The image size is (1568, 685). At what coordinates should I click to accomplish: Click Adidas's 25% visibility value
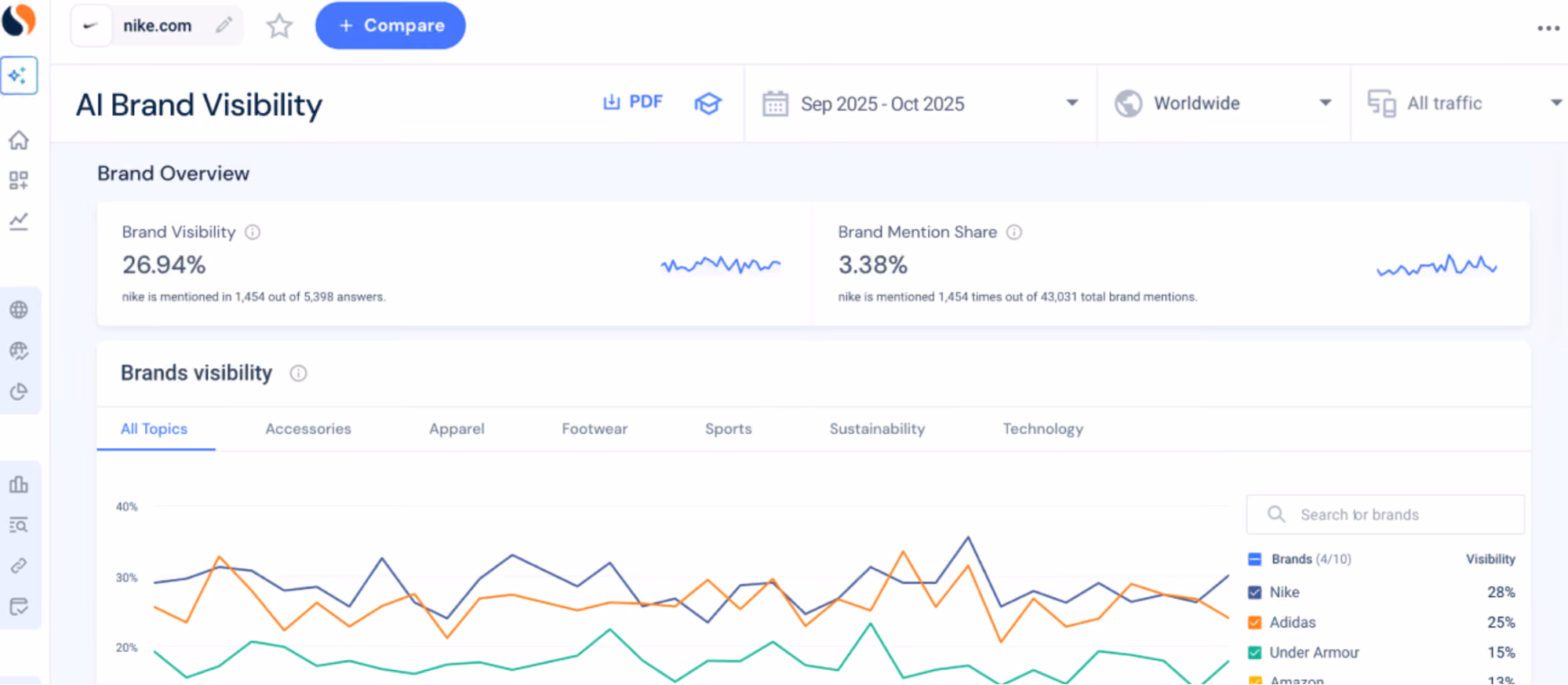coord(1501,623)
